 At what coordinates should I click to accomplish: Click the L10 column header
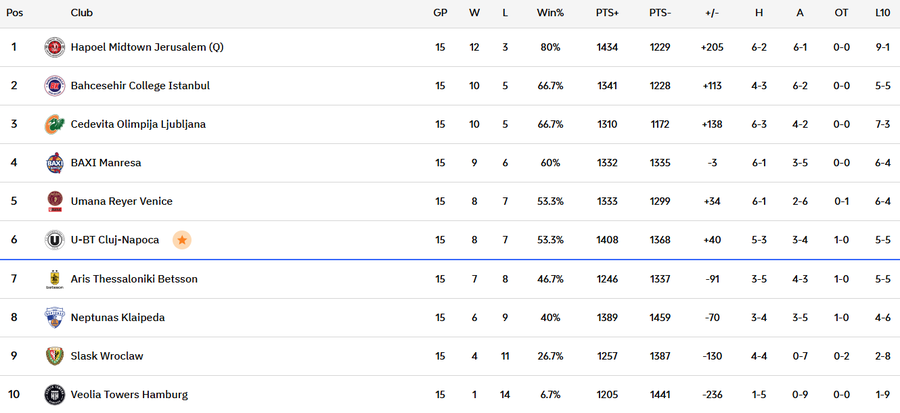(882, 13)
